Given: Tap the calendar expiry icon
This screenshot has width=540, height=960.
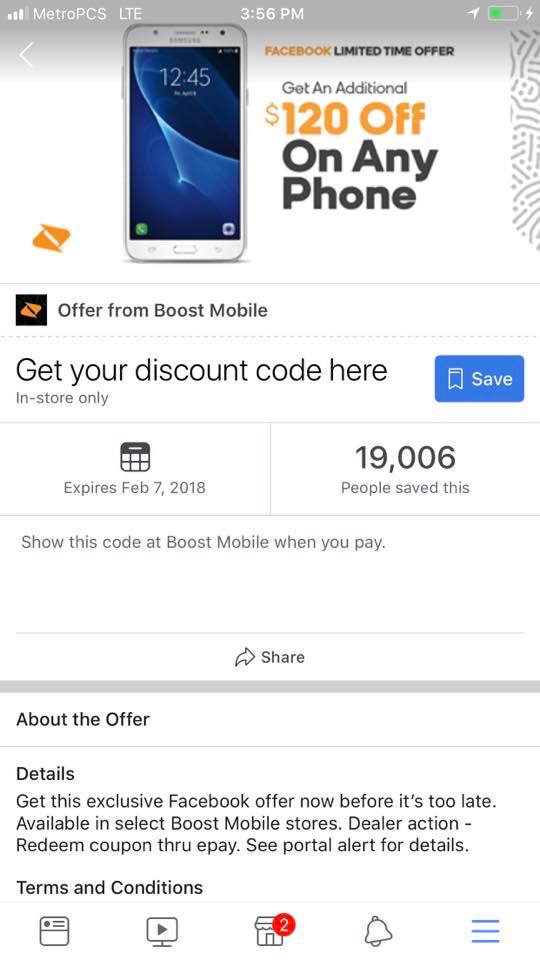Looking at the screenshot, I should 135,457.
